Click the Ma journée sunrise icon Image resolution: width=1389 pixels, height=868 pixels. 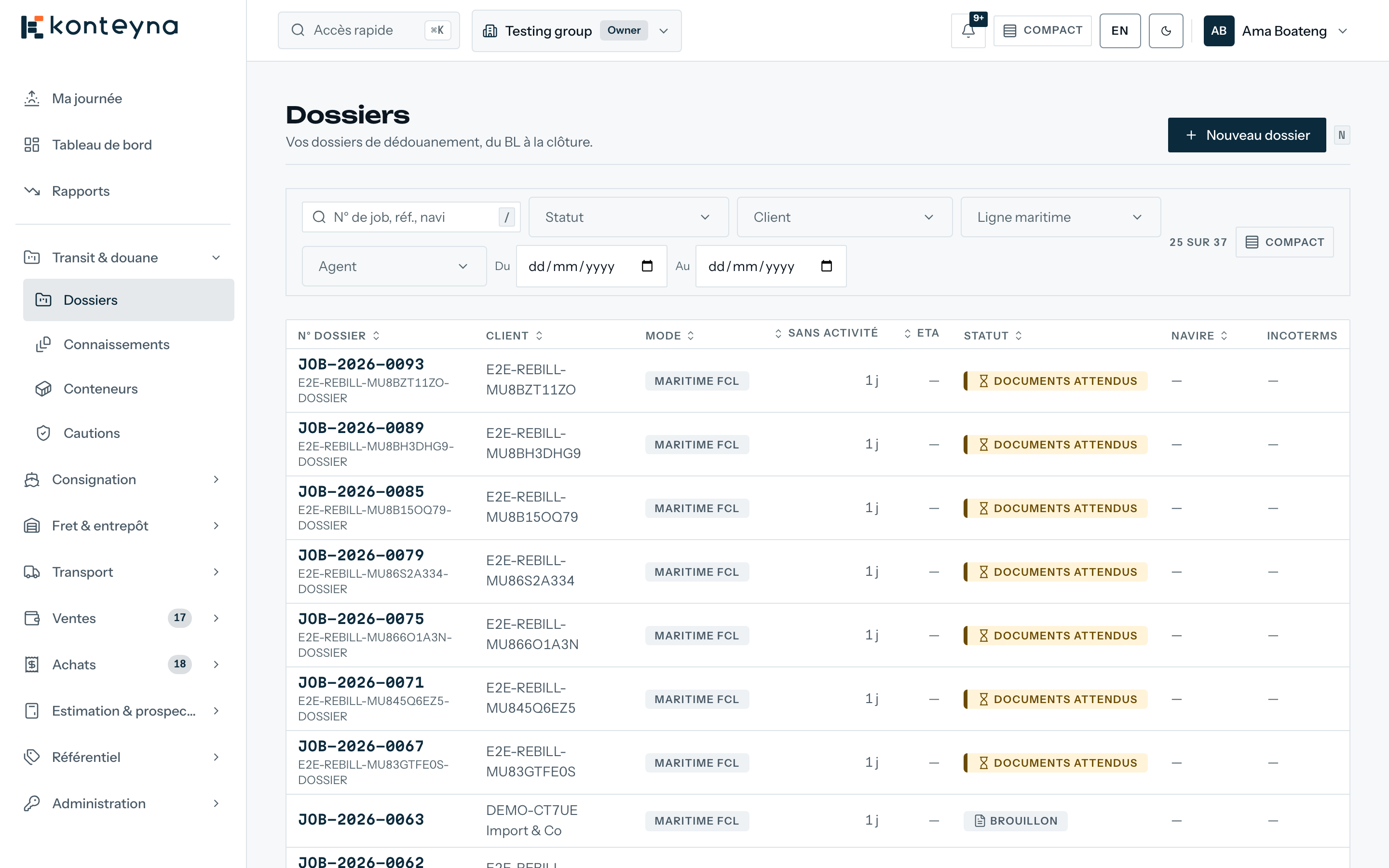[31, 98]
